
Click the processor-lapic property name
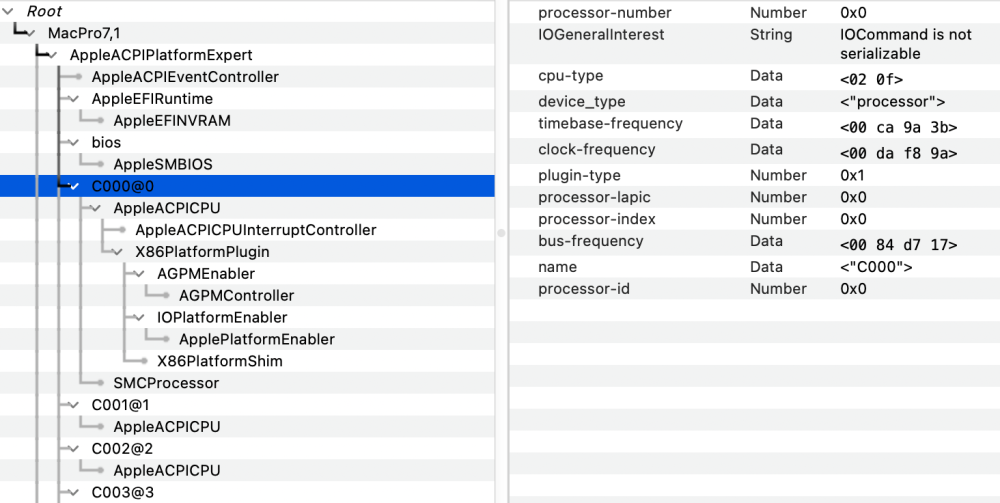tap(594, 198)
